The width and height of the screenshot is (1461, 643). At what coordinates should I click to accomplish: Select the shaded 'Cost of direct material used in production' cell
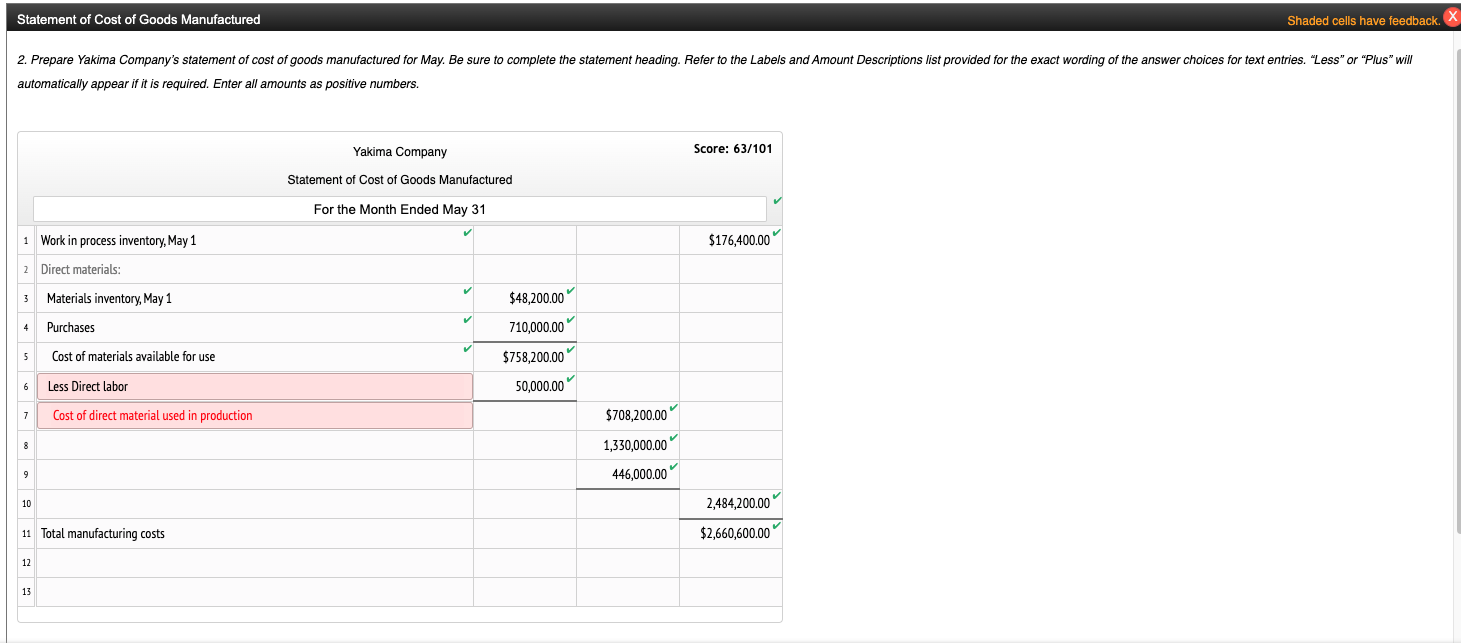tap(255, 415)
